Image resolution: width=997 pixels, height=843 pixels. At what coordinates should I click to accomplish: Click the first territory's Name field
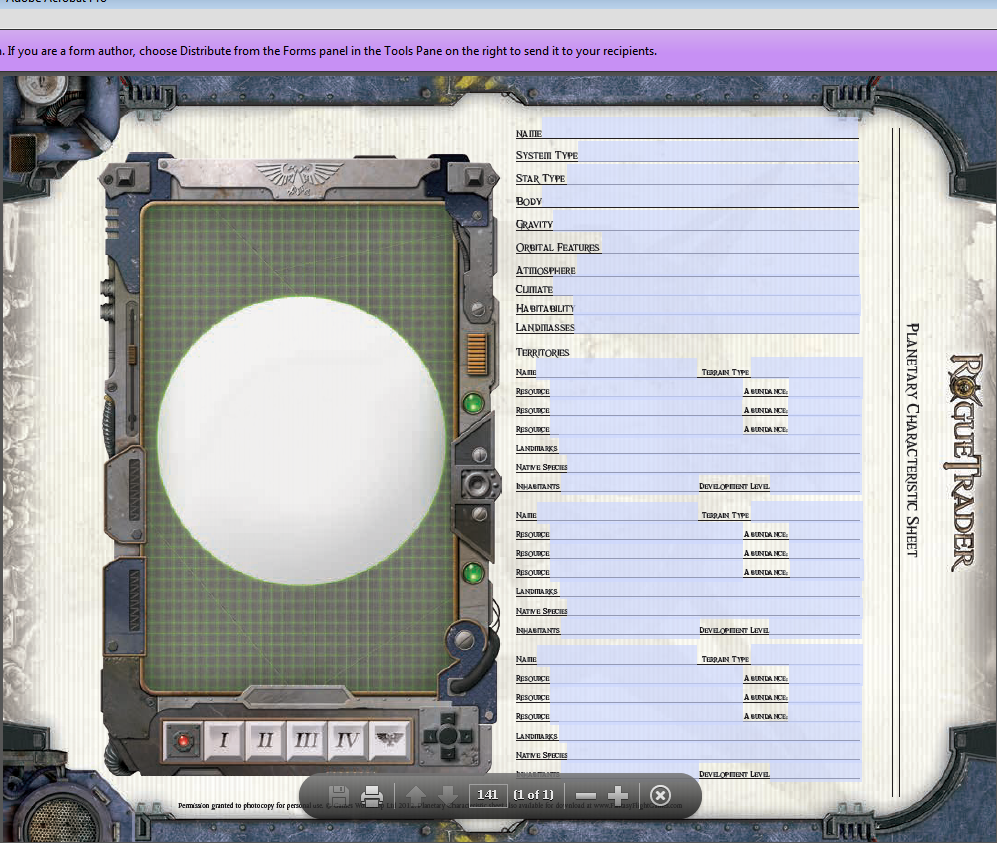click(617, 368)
